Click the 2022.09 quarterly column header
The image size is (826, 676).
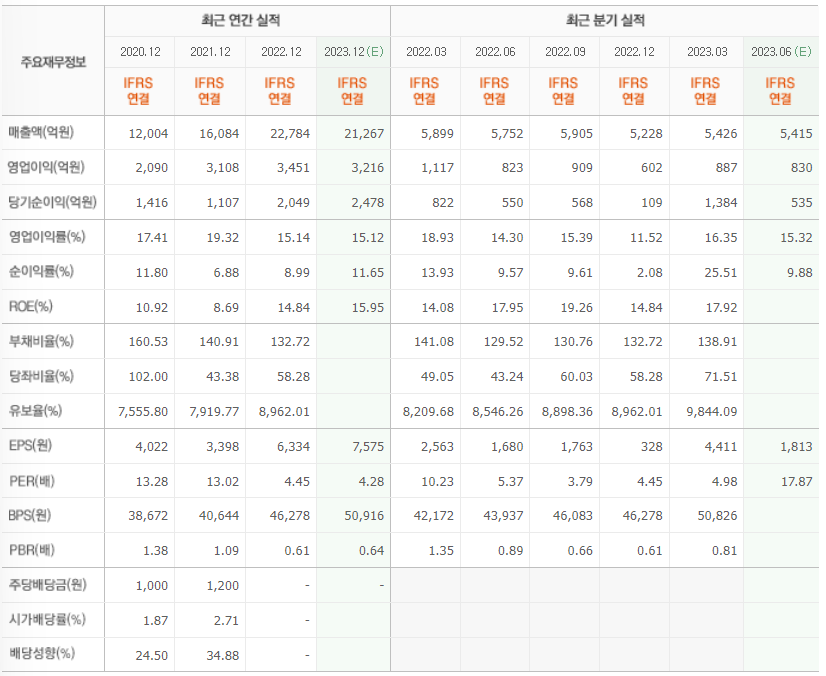(x=565, y=52)
